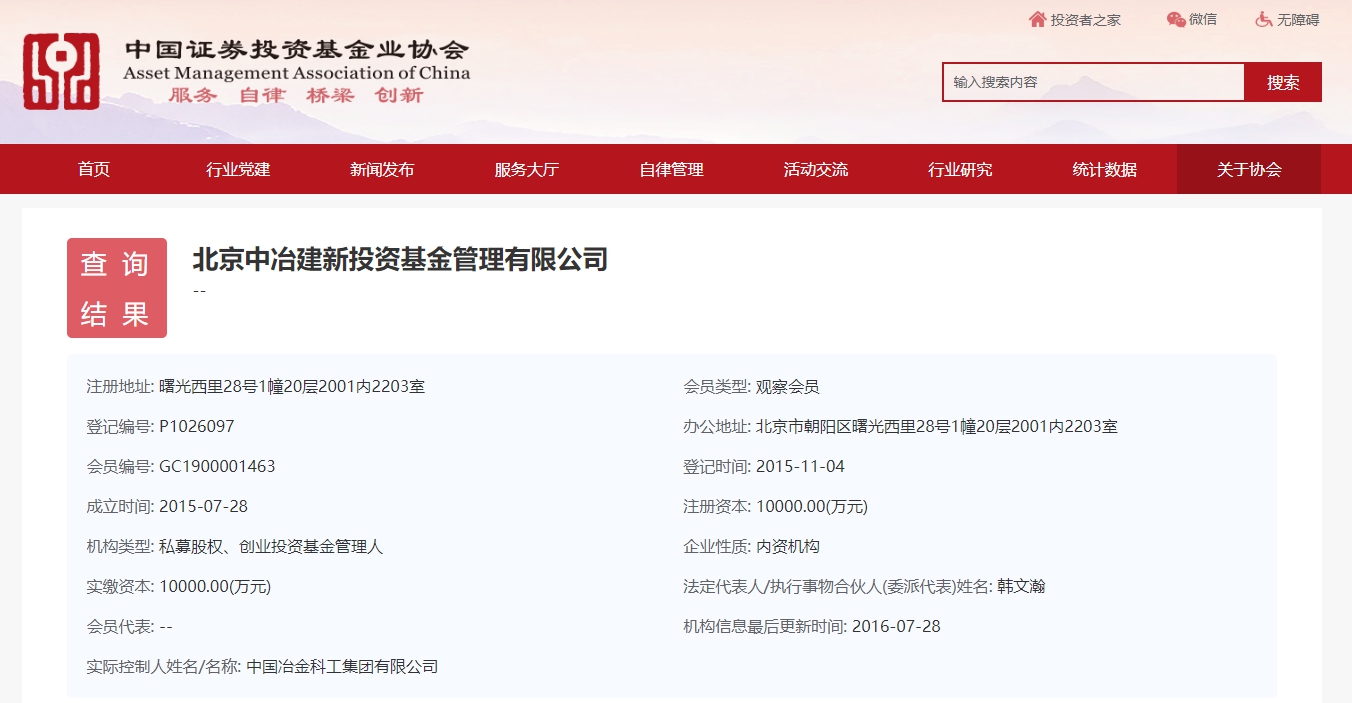
Task: Open the 行业党建 menu
Action: click(238, 169)
